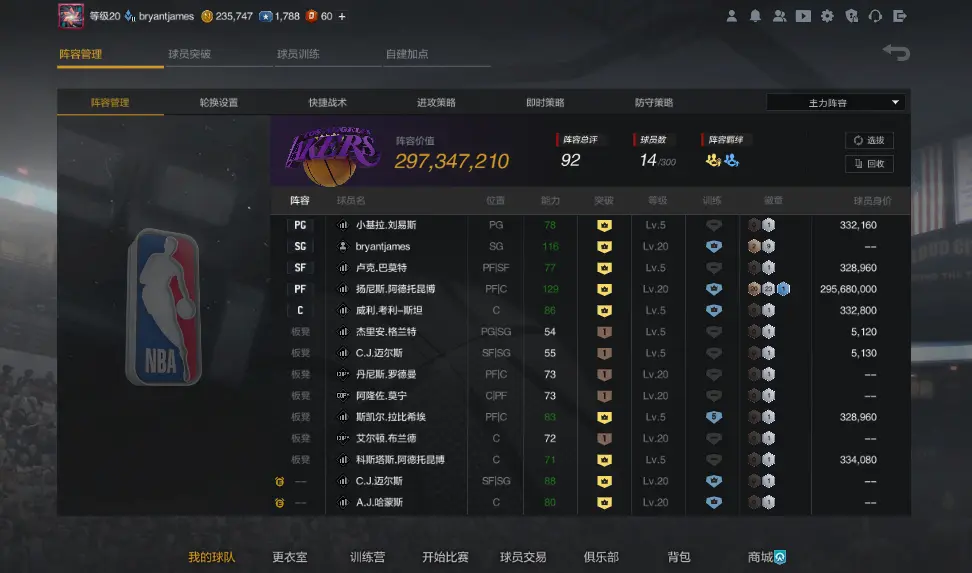
Task: Click the legend icon beside 丹尼斯.罗德曼
Action: 342,375
